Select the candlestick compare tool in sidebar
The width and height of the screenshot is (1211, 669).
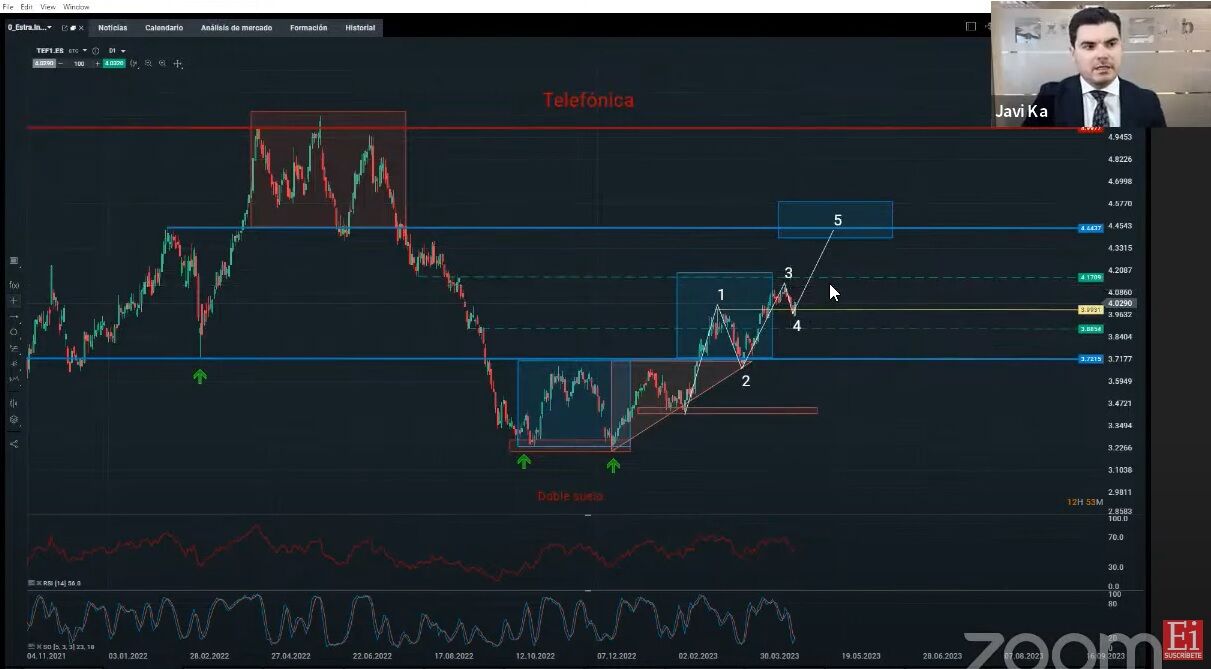[x=14, y=402]
